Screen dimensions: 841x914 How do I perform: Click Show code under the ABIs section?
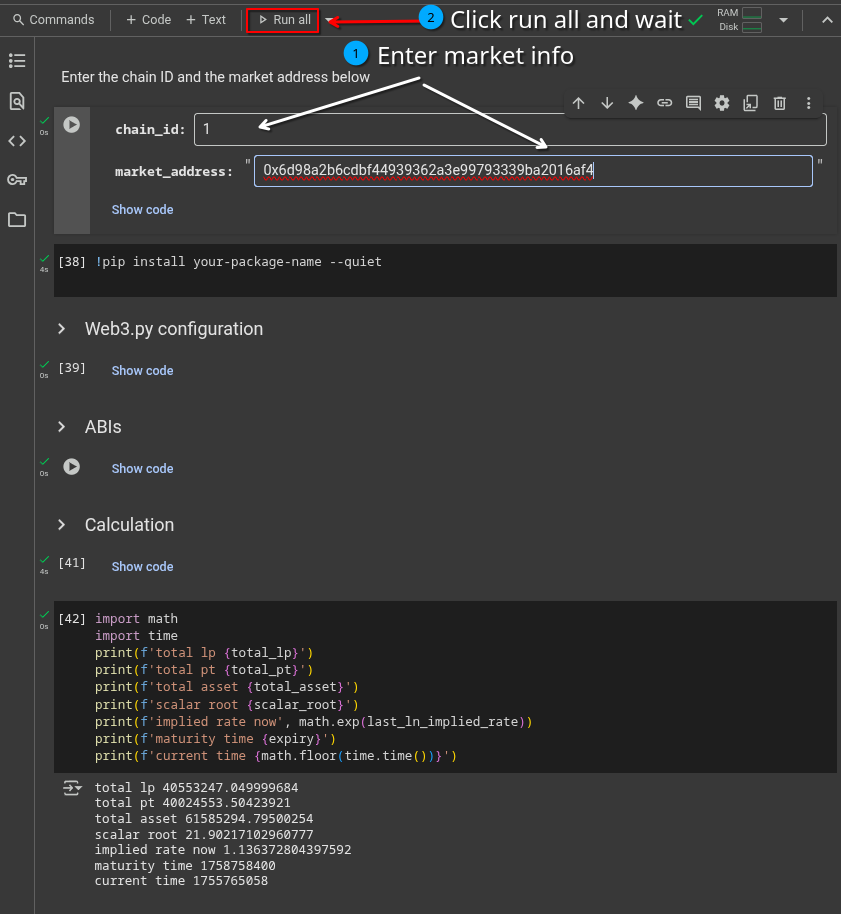coord(142,469)
